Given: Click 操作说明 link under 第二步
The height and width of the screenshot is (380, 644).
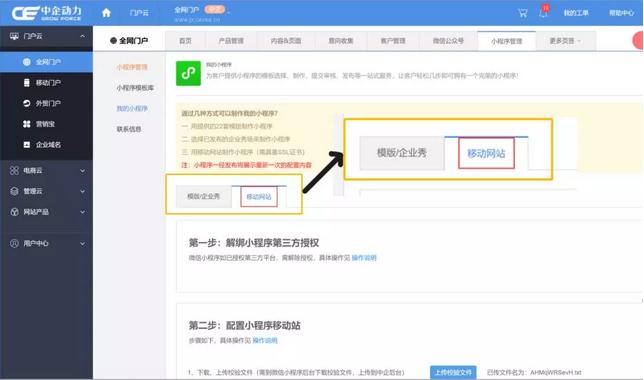Looking at the screenshot, I should pyautogui.click(x=265, y=340).
